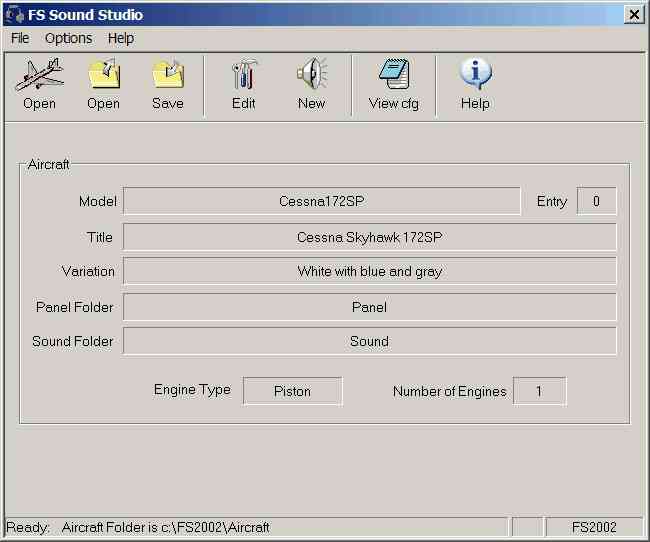This screenshot has width=650, height=542.
Task: Click the Model field Cessna172SP
Action: click(x=322, y=201)
